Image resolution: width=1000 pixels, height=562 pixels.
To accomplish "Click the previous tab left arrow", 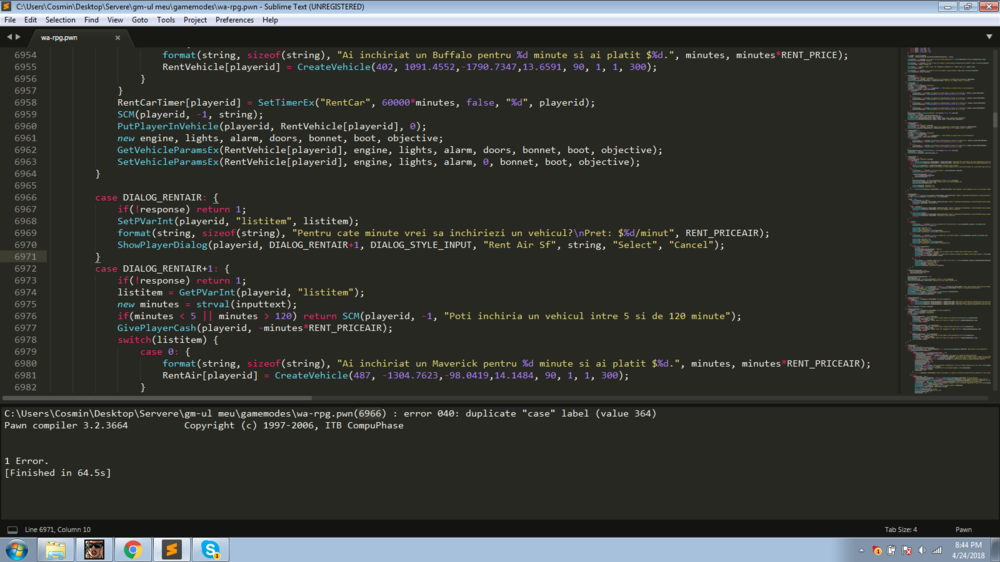I will tap(9, 37).
